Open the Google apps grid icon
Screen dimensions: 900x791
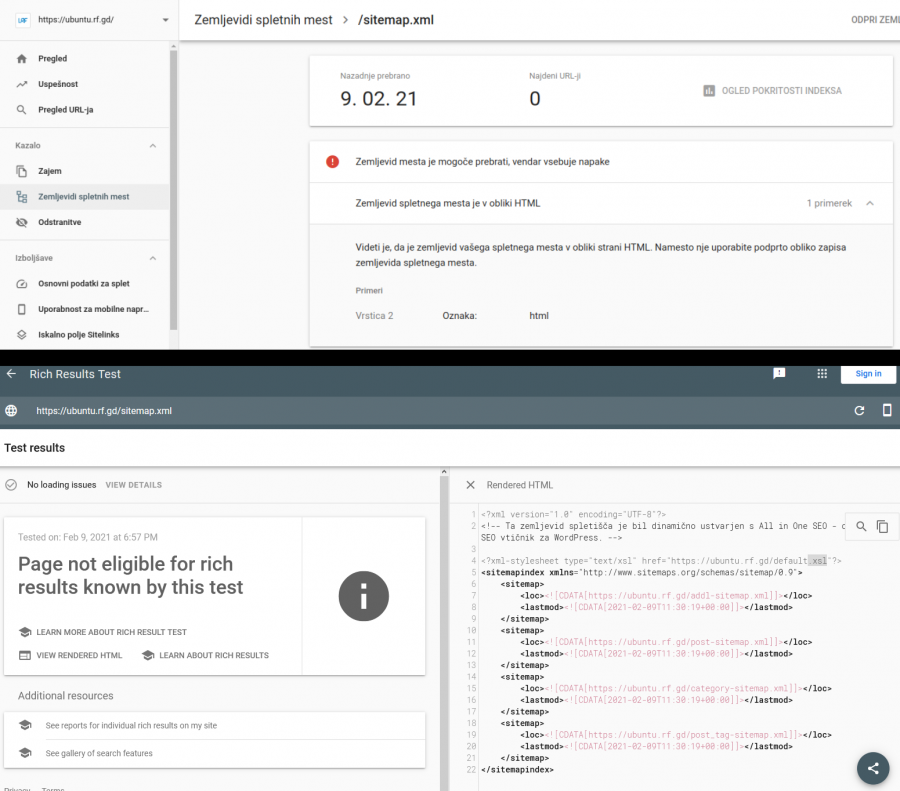point(822,374)
